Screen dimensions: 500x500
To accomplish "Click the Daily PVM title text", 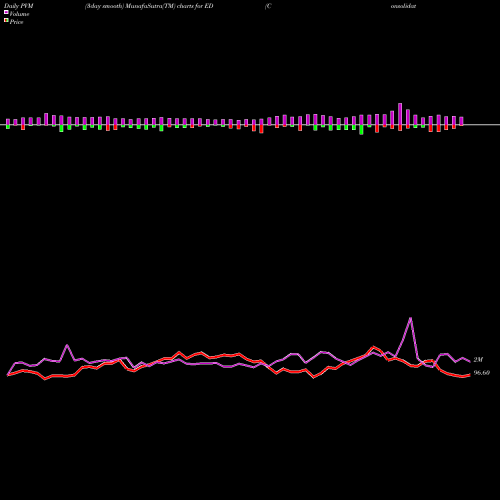I will click(x=19, y=6).
